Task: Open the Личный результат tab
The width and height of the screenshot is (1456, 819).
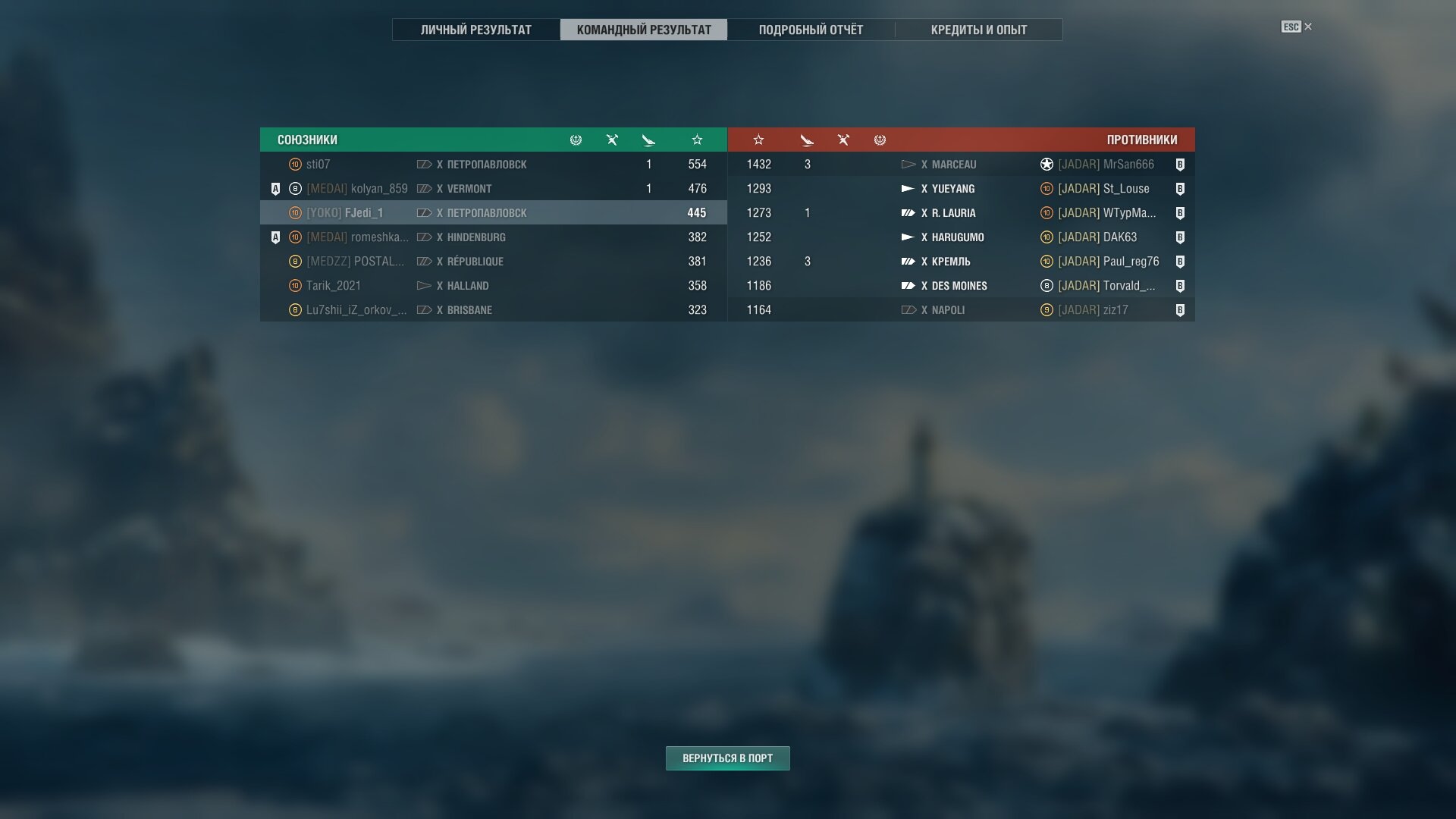Action: (x=476, y=30)
